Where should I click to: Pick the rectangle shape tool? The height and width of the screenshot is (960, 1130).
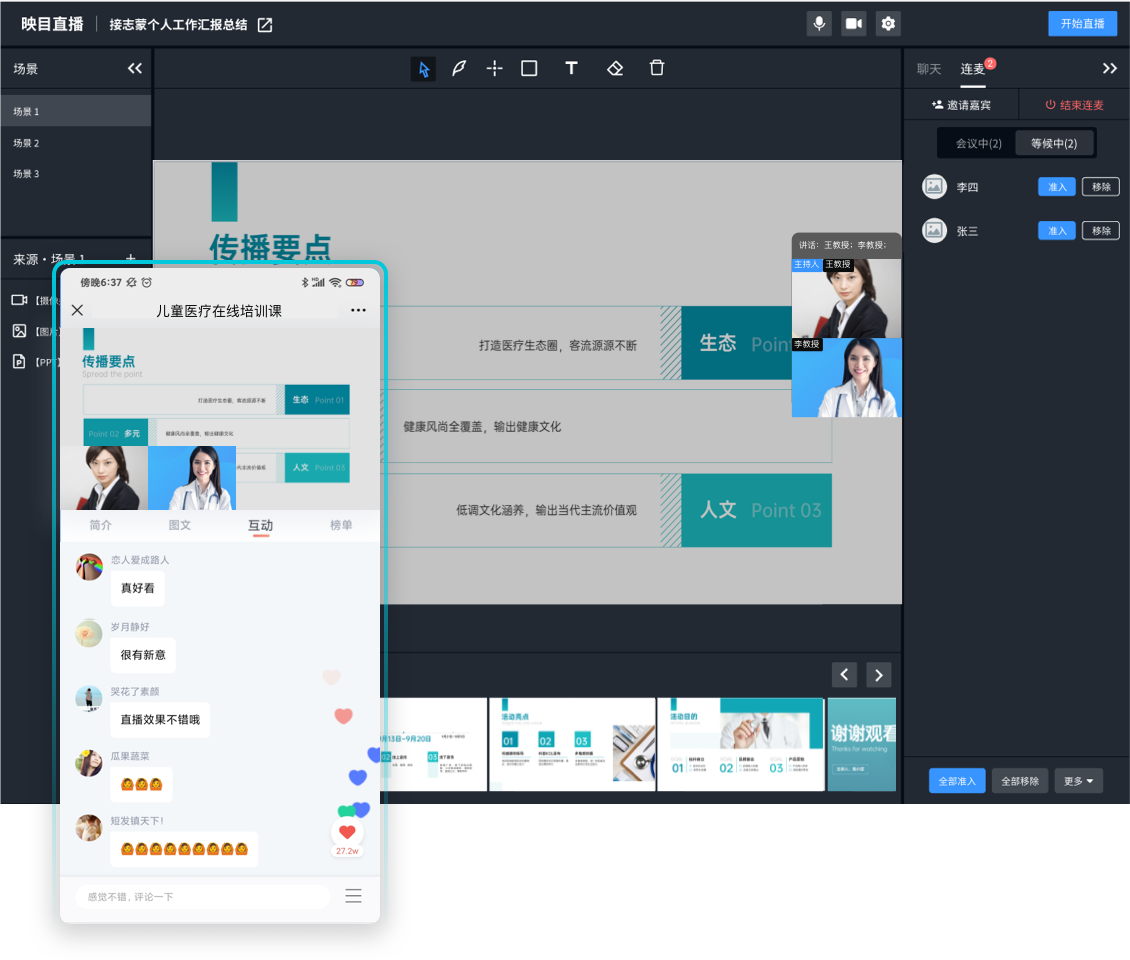click(529, 69)
